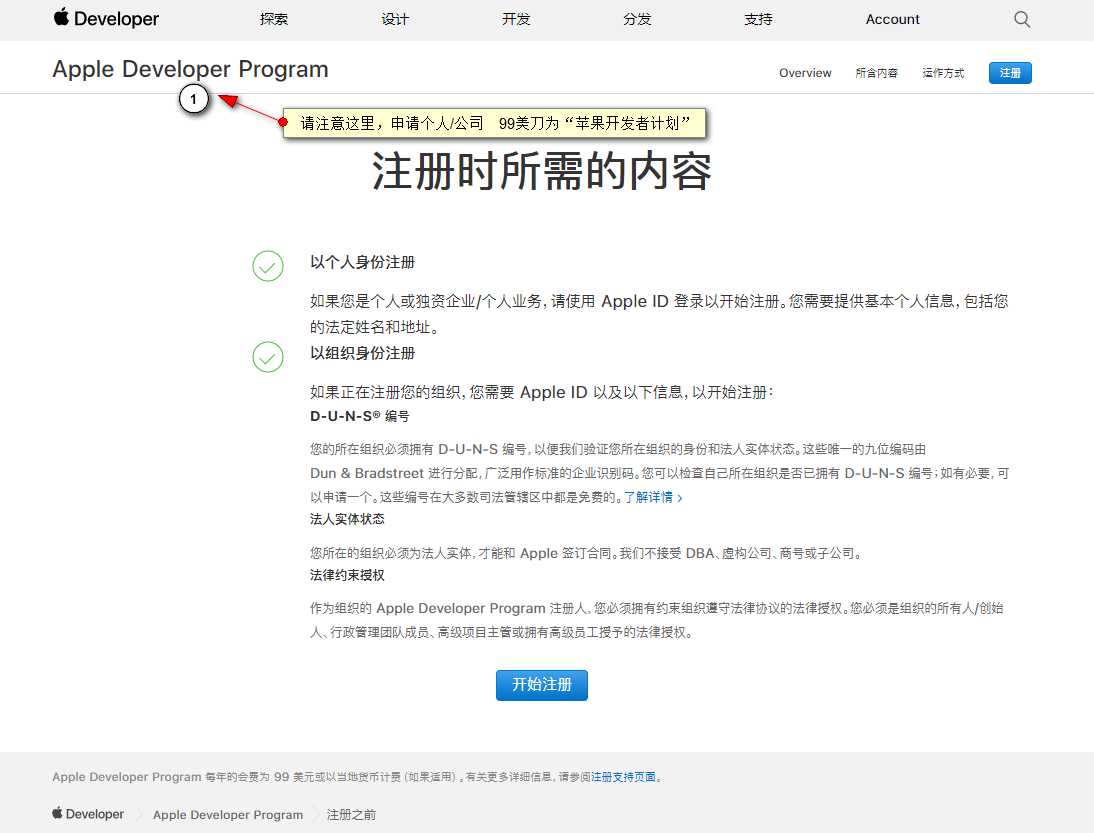Viewport: 1094px width, 833px height.
Task: Open the 探索 menu item
Action: pos(274,20)
